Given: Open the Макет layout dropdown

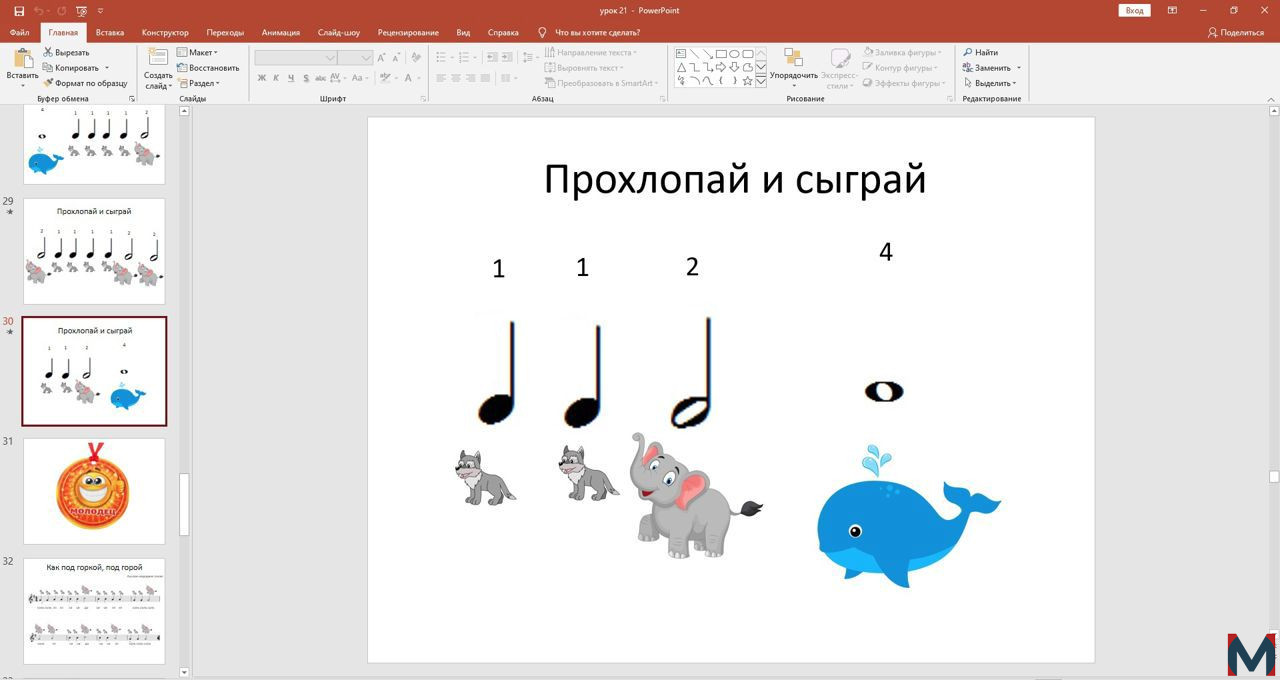Looking at the screenshot, I should [197, 52].
